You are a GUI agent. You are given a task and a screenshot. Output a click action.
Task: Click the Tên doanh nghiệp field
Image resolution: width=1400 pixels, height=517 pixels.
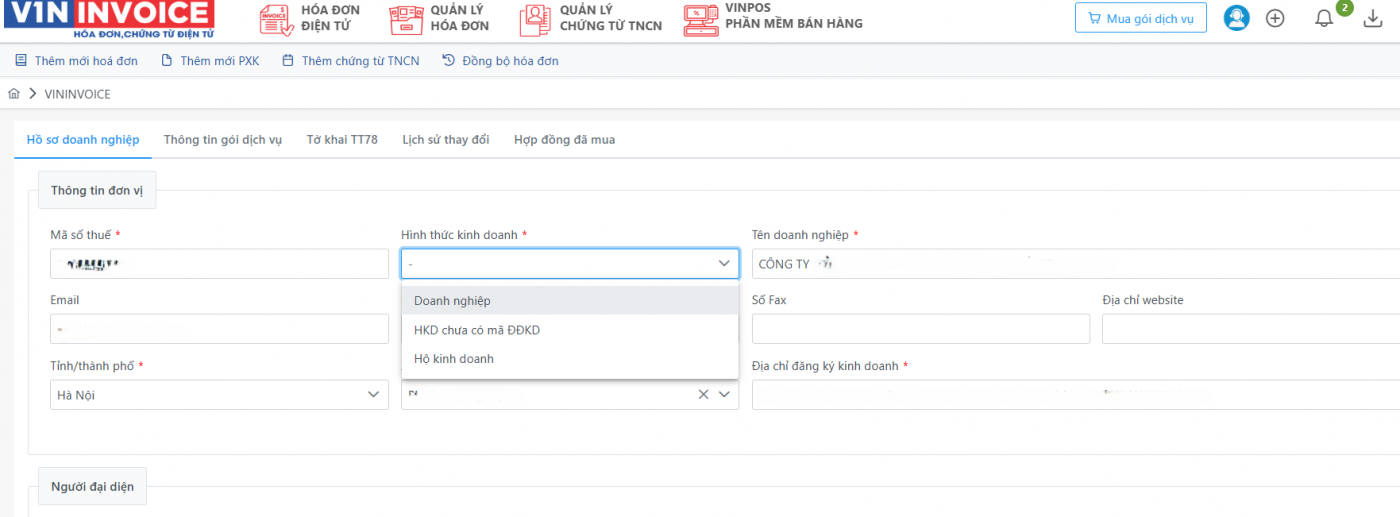tap(1076, 264)
